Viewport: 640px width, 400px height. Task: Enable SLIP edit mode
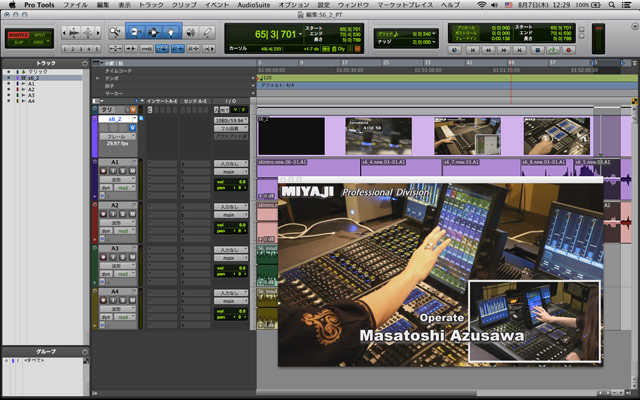tap(18, 42)
